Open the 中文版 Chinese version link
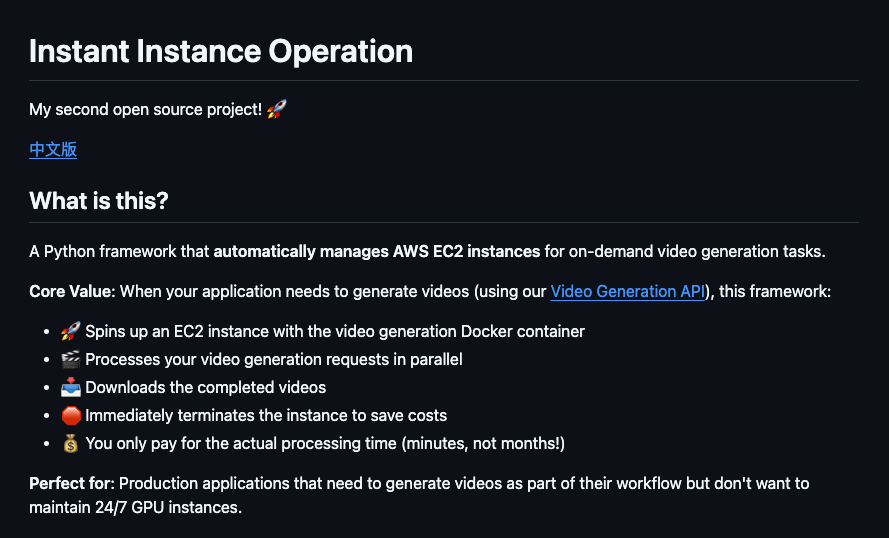889x538 pixels. click(53, 150)
